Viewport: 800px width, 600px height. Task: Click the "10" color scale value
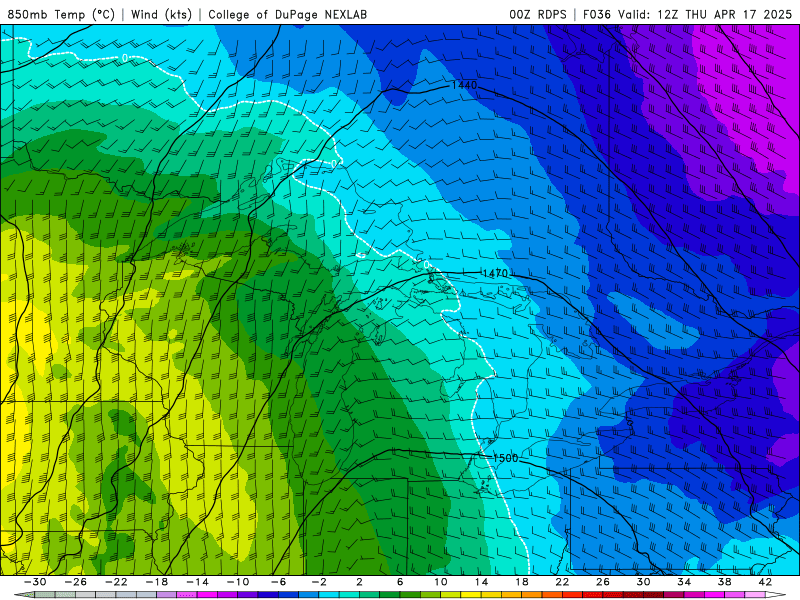tap(440, 582)
